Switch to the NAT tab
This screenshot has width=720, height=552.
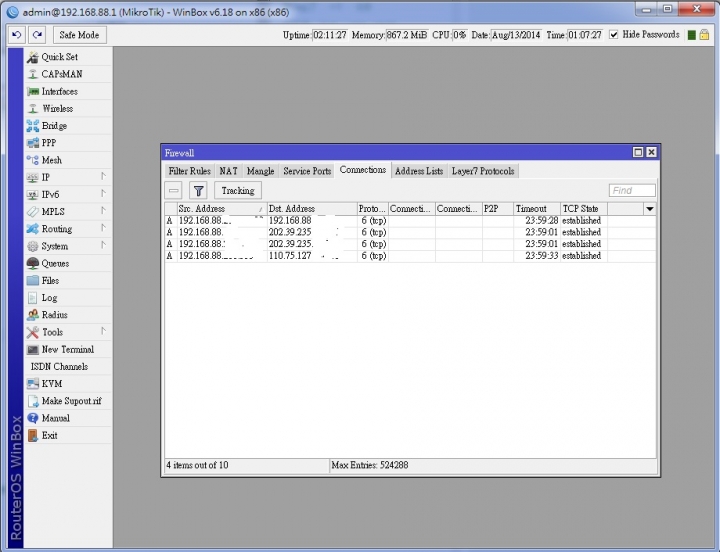(x=228, y=171)
